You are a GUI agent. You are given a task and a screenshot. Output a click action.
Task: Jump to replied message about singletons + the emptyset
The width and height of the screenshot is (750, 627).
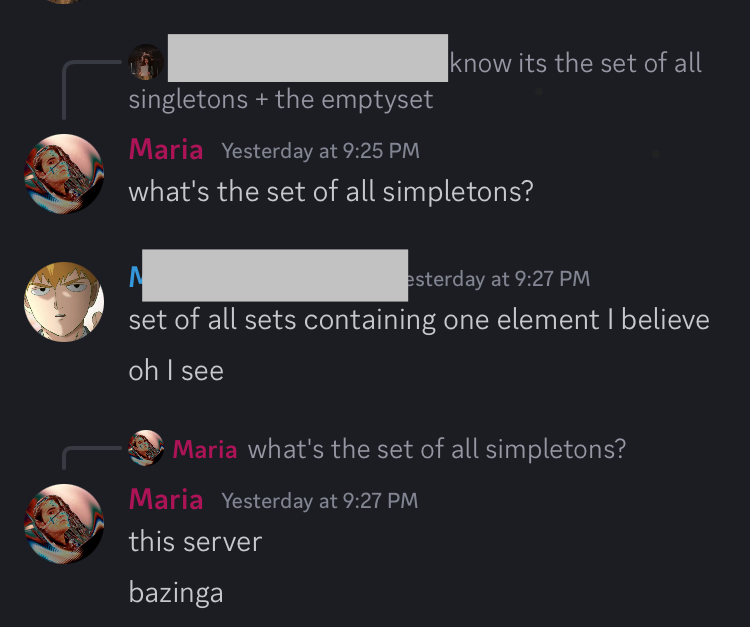coord(415,81)
